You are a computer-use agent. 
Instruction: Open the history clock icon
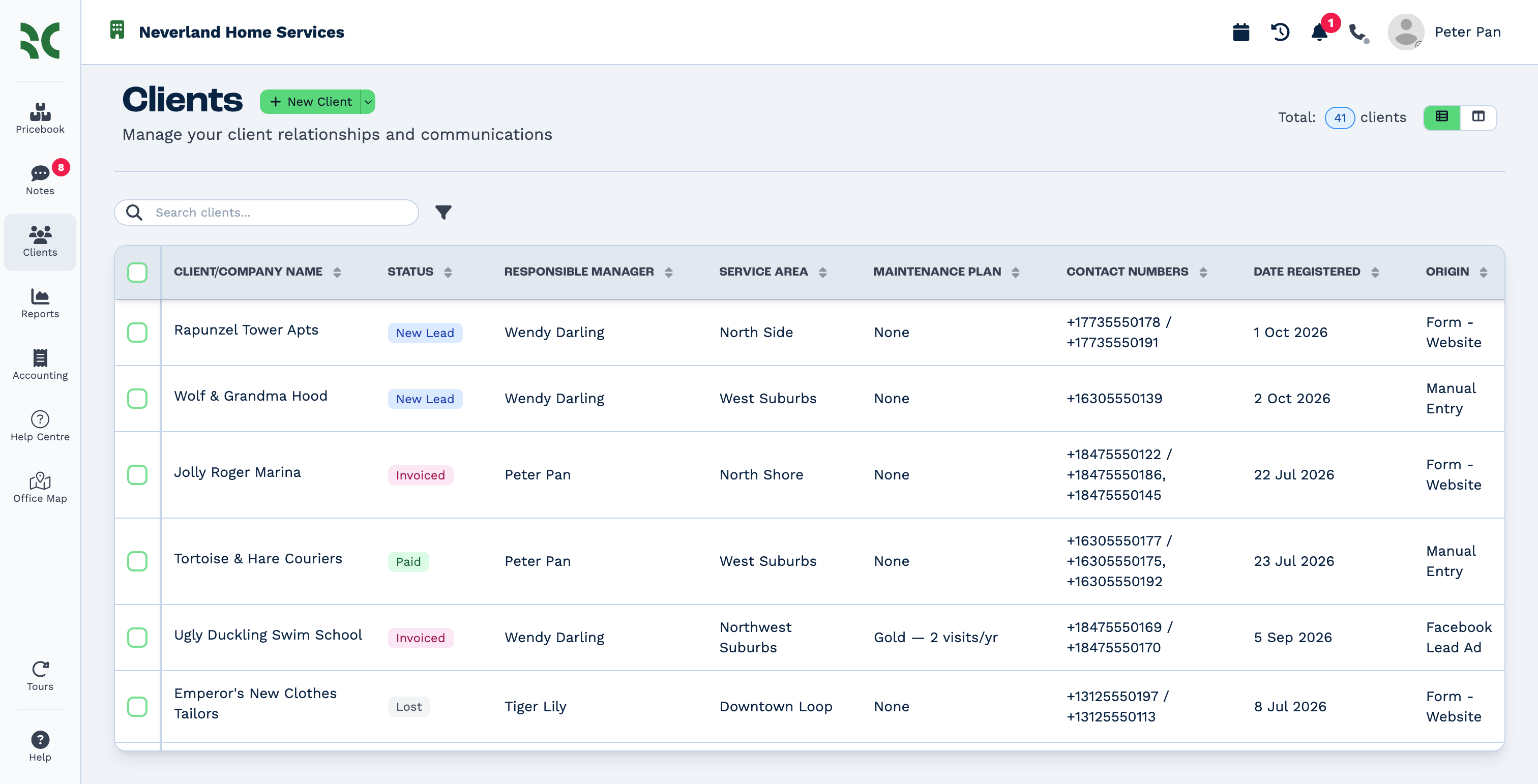(1280, 32)
